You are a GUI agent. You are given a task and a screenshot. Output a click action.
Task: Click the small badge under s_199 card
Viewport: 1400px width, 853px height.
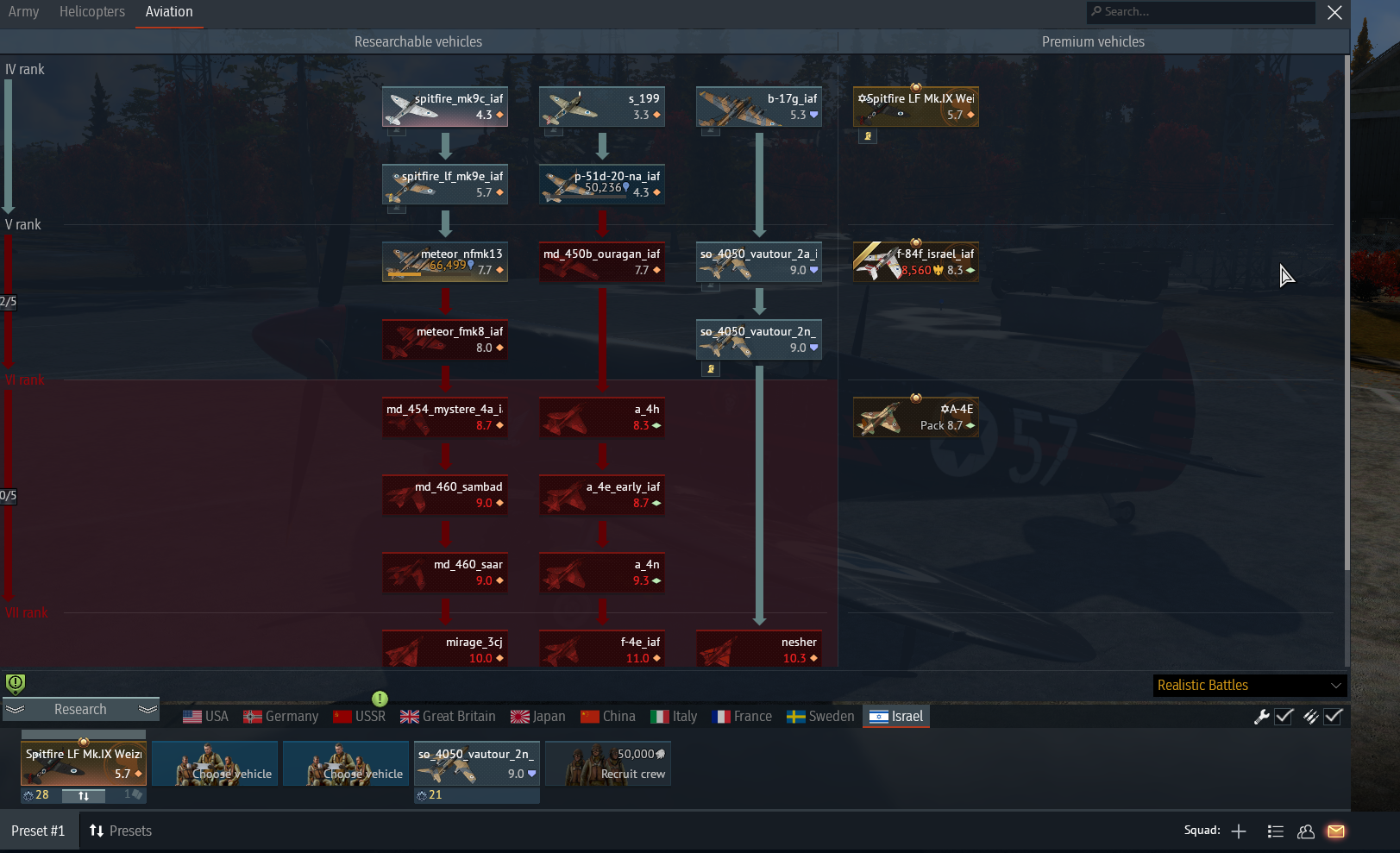point(554,131)
